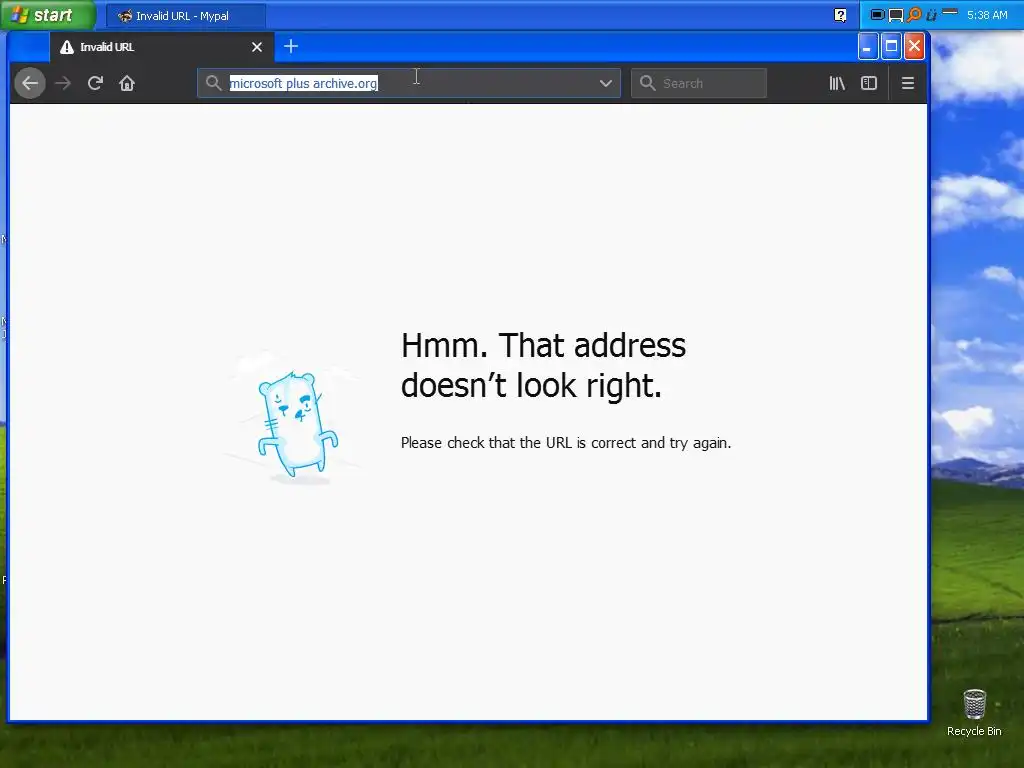
Task: Click the system tray clock showing 5:38 AM
Action: 987,15
